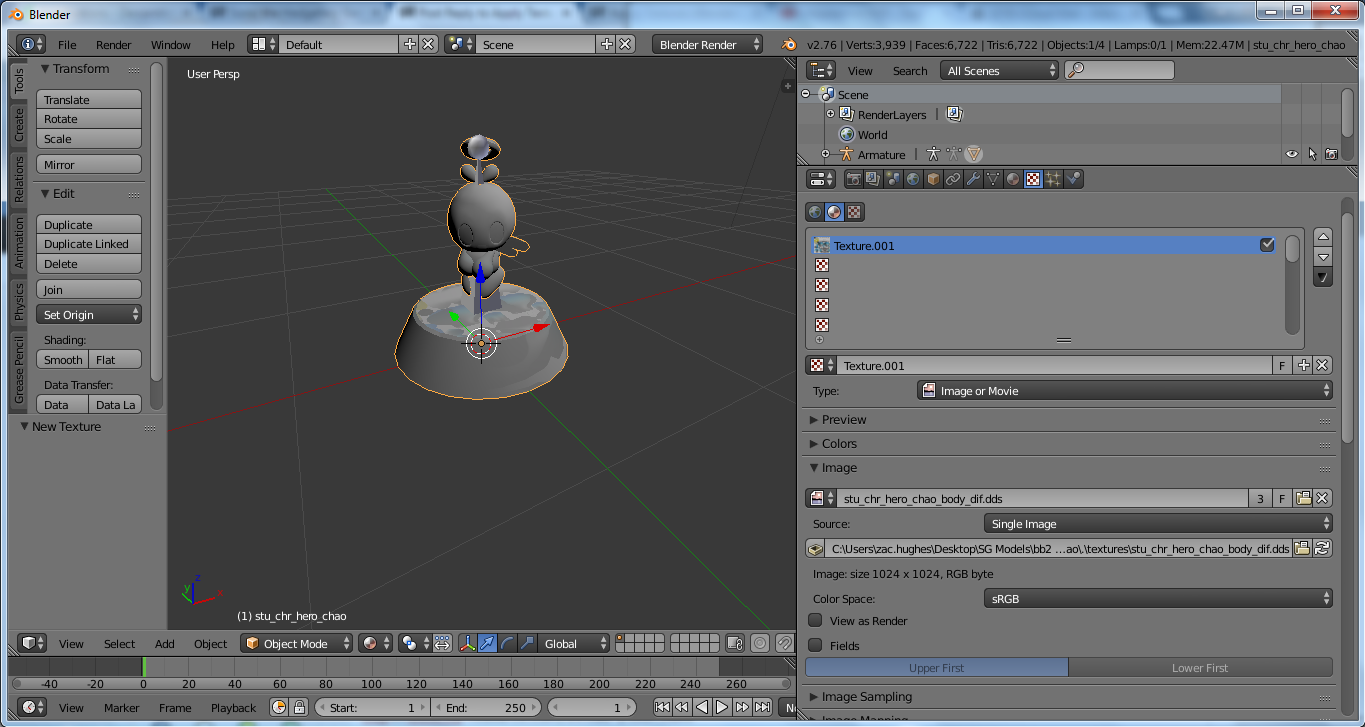This screenshot has width=1365, height=727.
Task: Enable the Fields checkbox
Action: (x=815, y=645)
